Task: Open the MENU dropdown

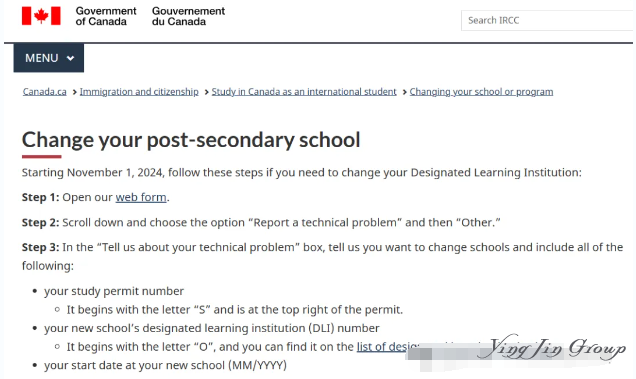Action: (49, 58)
